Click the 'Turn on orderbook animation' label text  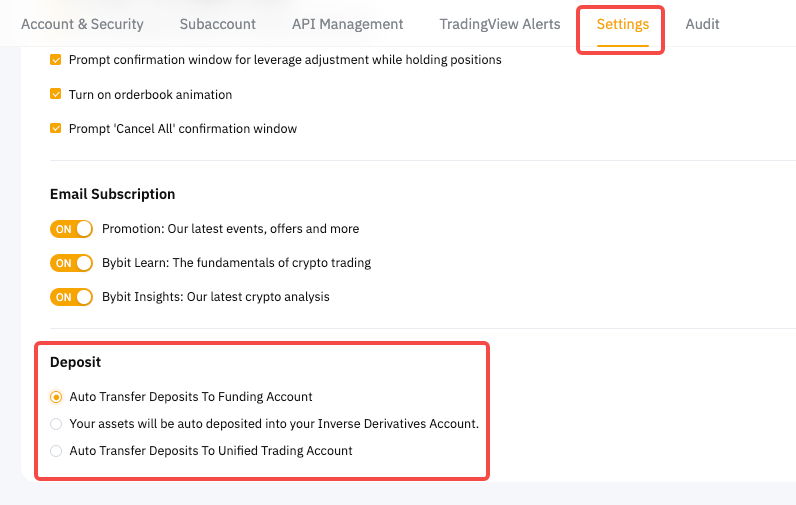tap(150, 94)
